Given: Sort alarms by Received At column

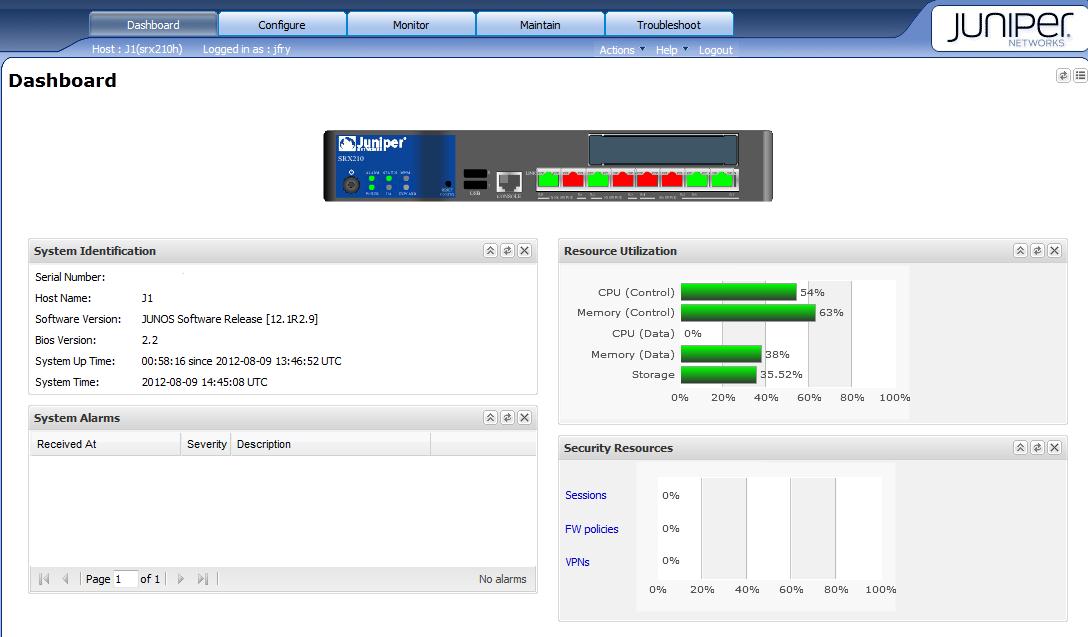Looking at the screenshot, I should [x=105, y=444].
